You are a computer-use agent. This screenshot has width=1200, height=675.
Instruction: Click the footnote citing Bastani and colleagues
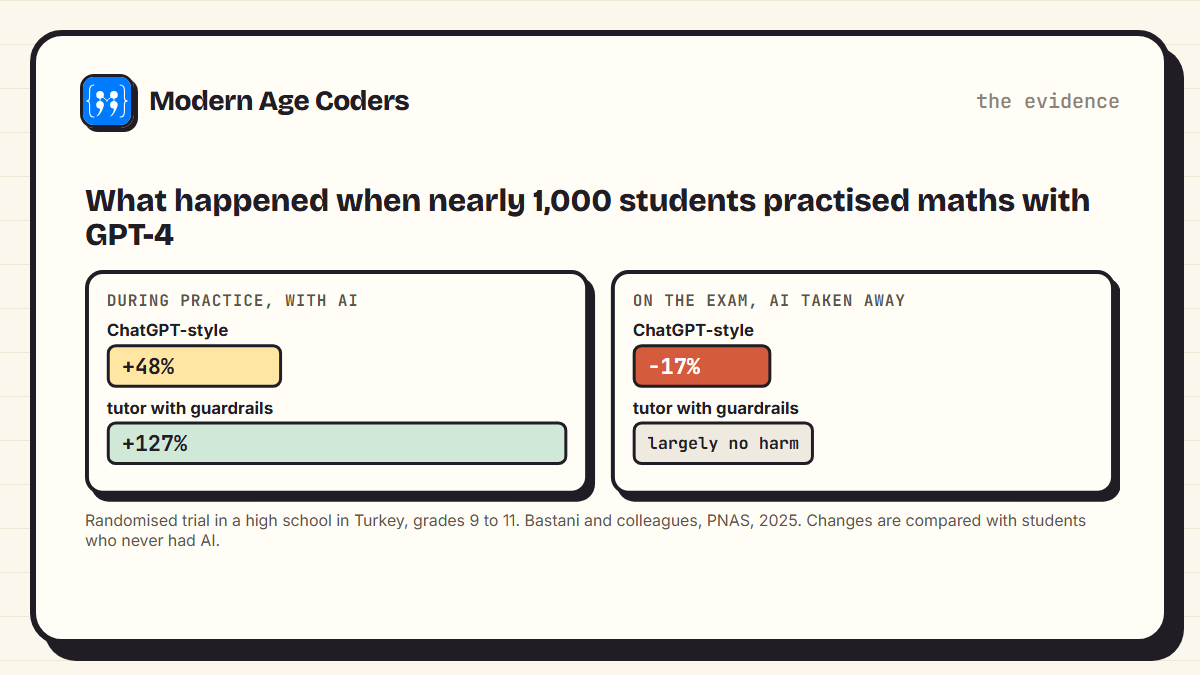(x=585, y=531)
